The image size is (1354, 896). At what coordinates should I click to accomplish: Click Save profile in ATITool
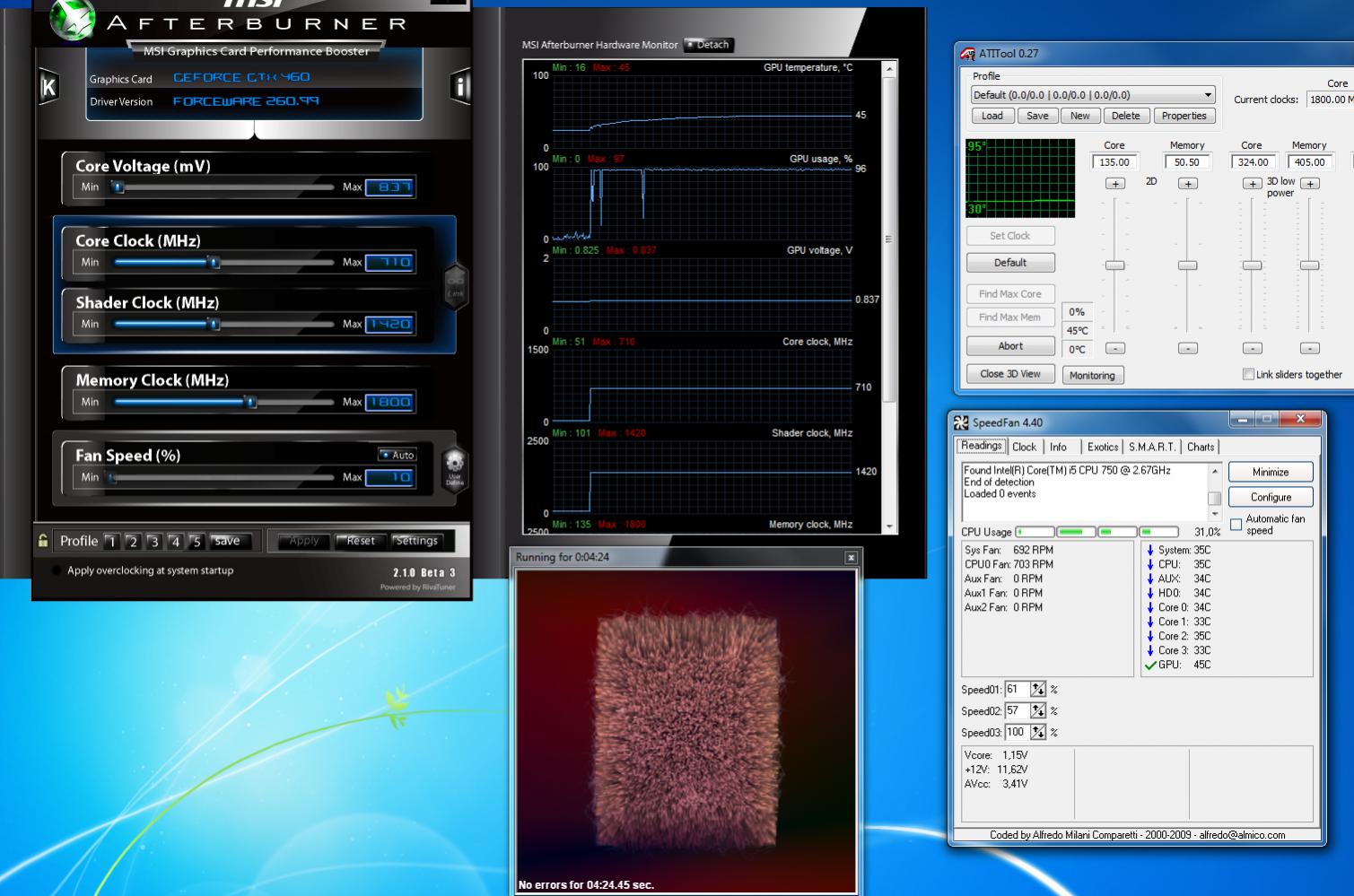point(1037,116)
